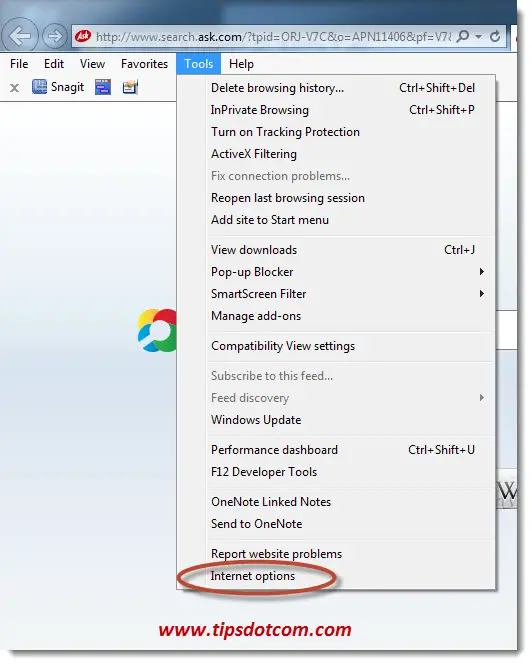Open the Favorites menu
532x665 pixels.
(144, 64)
